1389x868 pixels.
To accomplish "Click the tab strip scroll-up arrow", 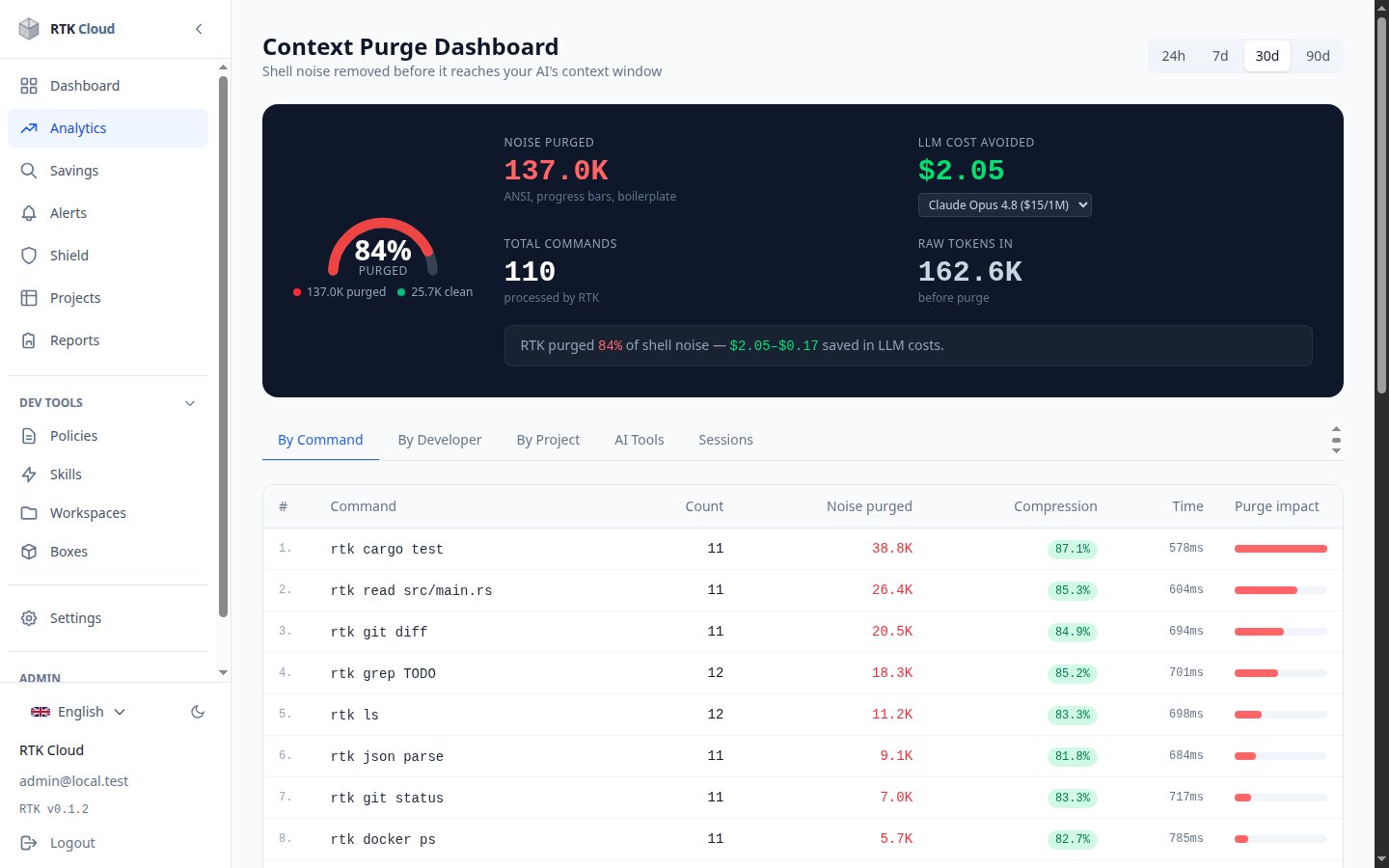I will click(x=1336, y=429).
